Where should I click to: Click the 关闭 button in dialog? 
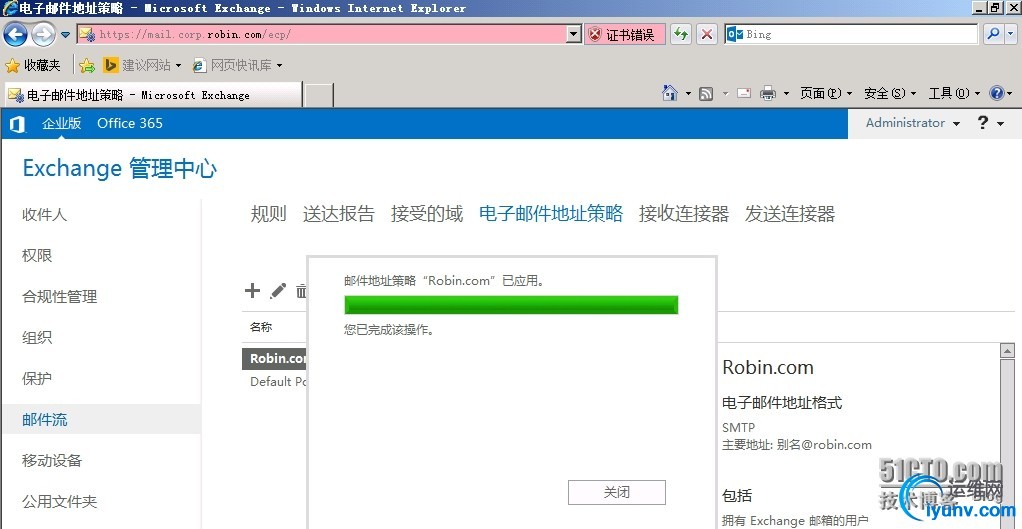tap(617, 493)
